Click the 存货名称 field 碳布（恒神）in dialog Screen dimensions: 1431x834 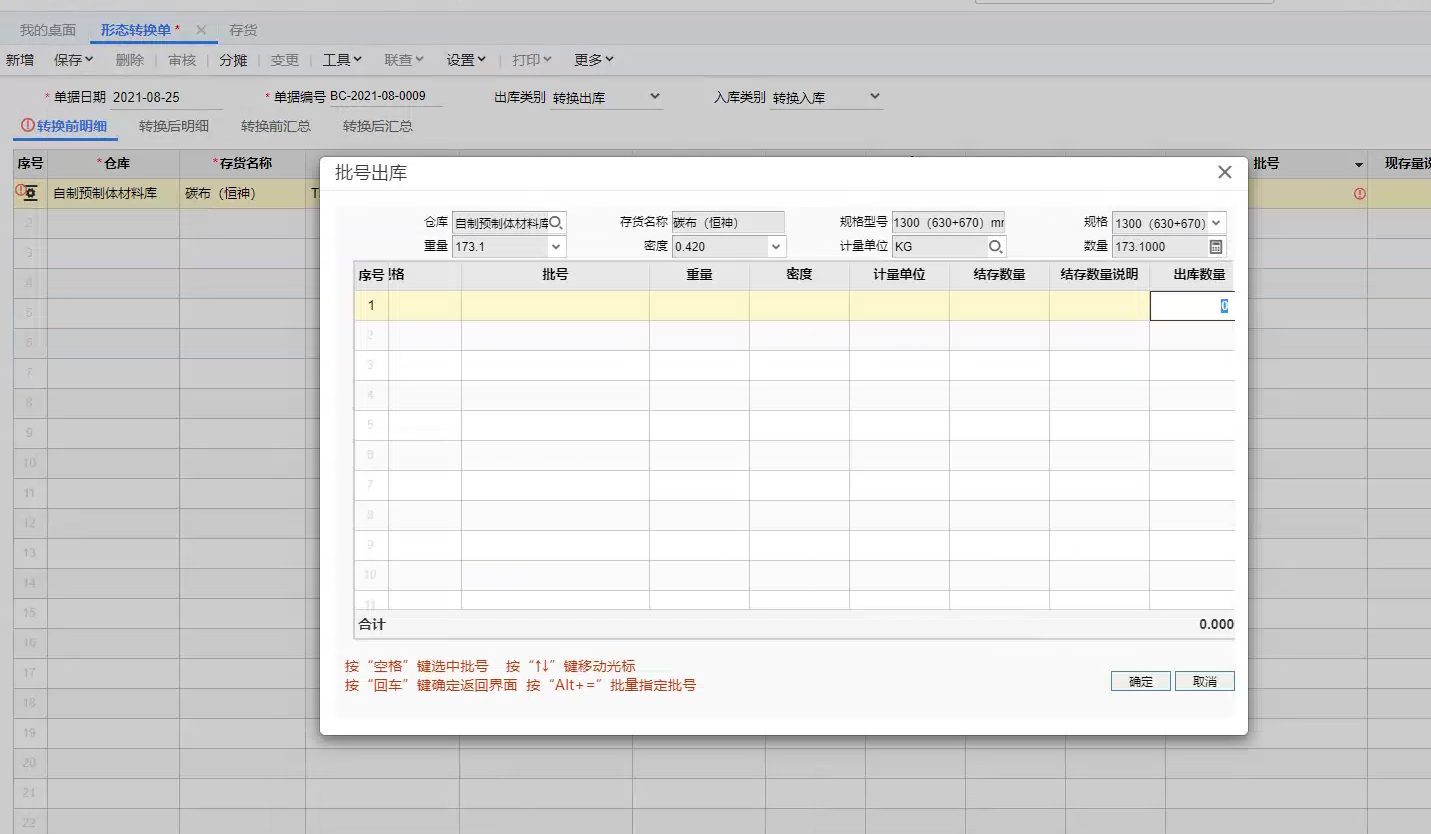pos(728,222)
